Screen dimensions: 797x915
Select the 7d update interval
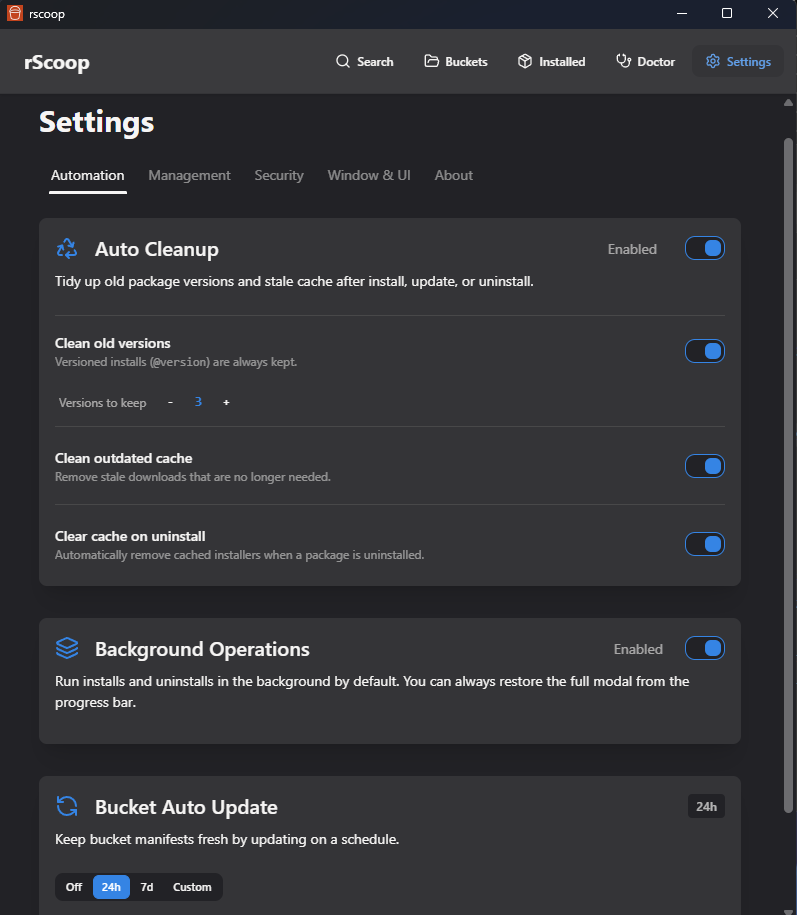point(147,887)
